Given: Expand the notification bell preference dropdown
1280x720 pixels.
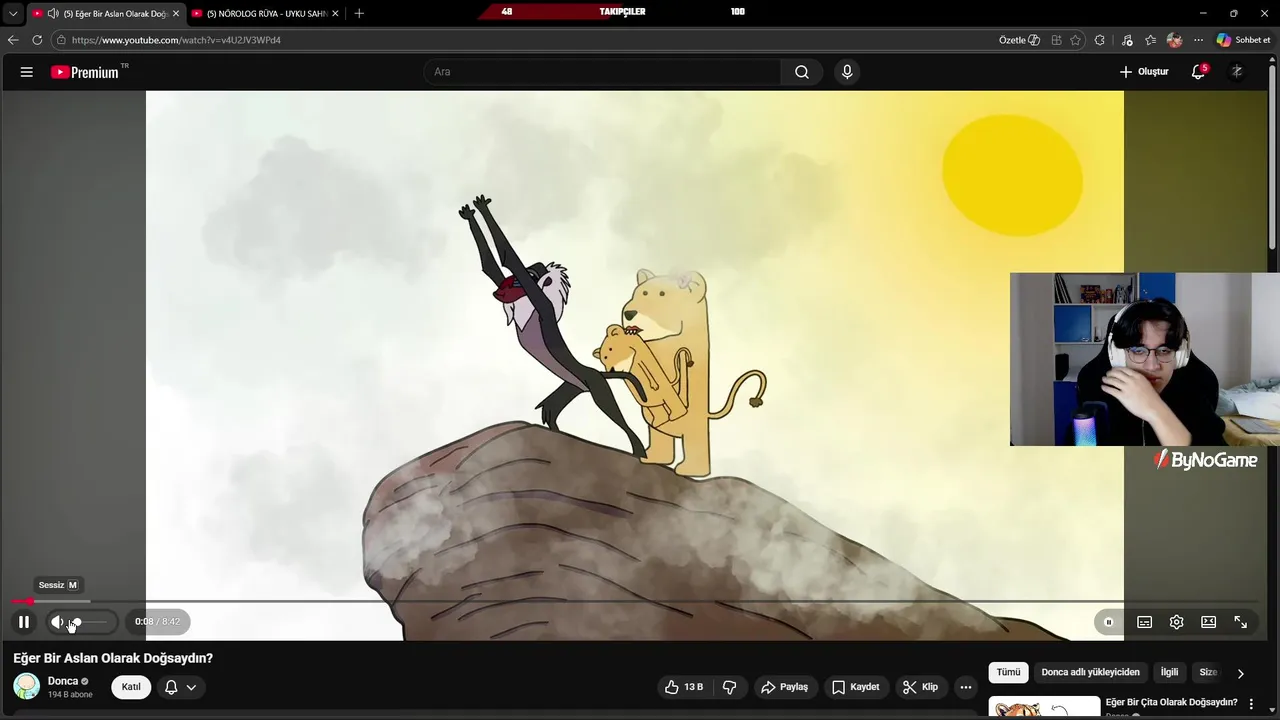Looking at the screenshot, I should point(191,687).
